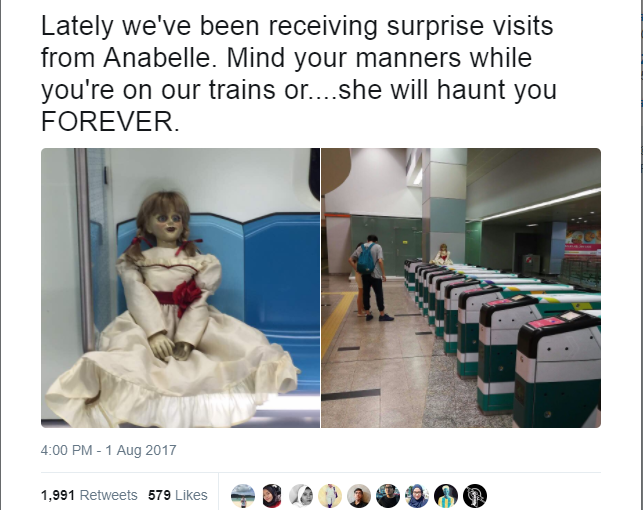Enlarge the photo of the doll on the blue seat
This screenshot has width=643, height=510.
click(180, 288)
